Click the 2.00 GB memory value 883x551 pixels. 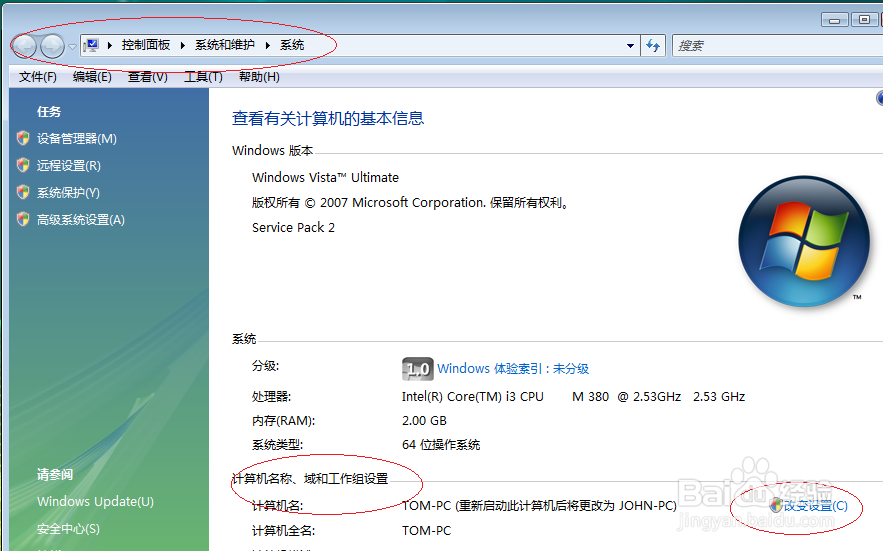tap(424, 421)
